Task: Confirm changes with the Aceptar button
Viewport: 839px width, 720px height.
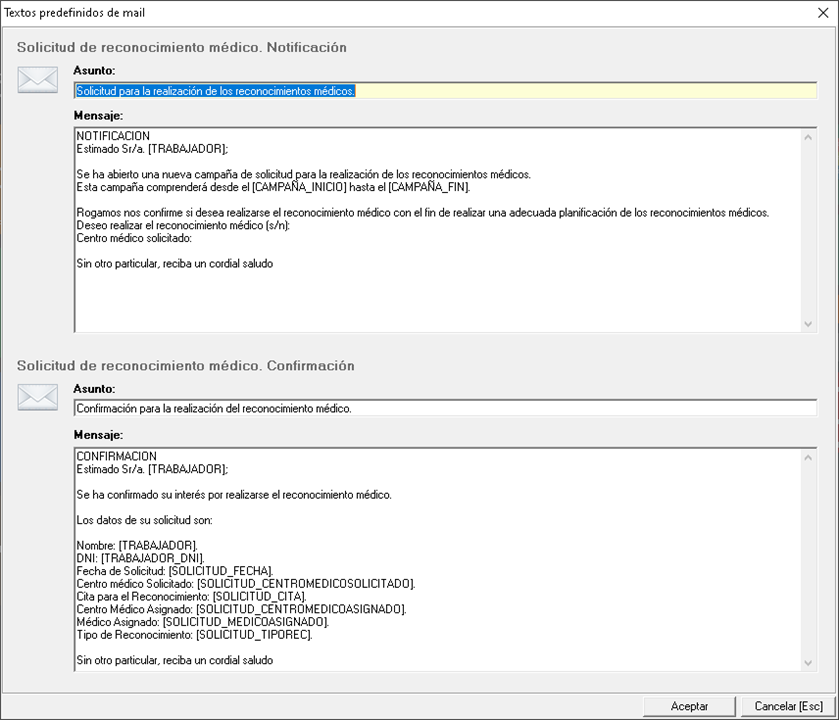Action: pos(689,706)
